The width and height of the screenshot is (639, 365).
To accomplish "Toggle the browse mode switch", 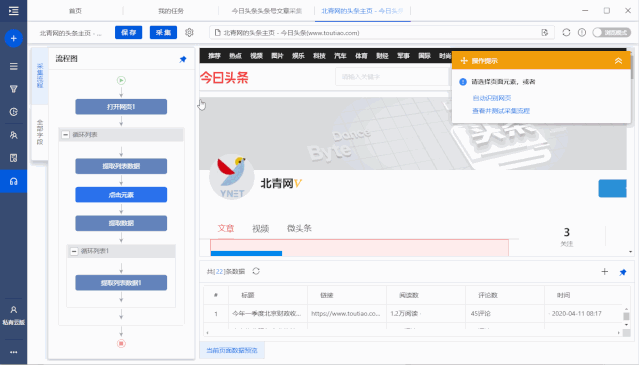I will (611, 33).
